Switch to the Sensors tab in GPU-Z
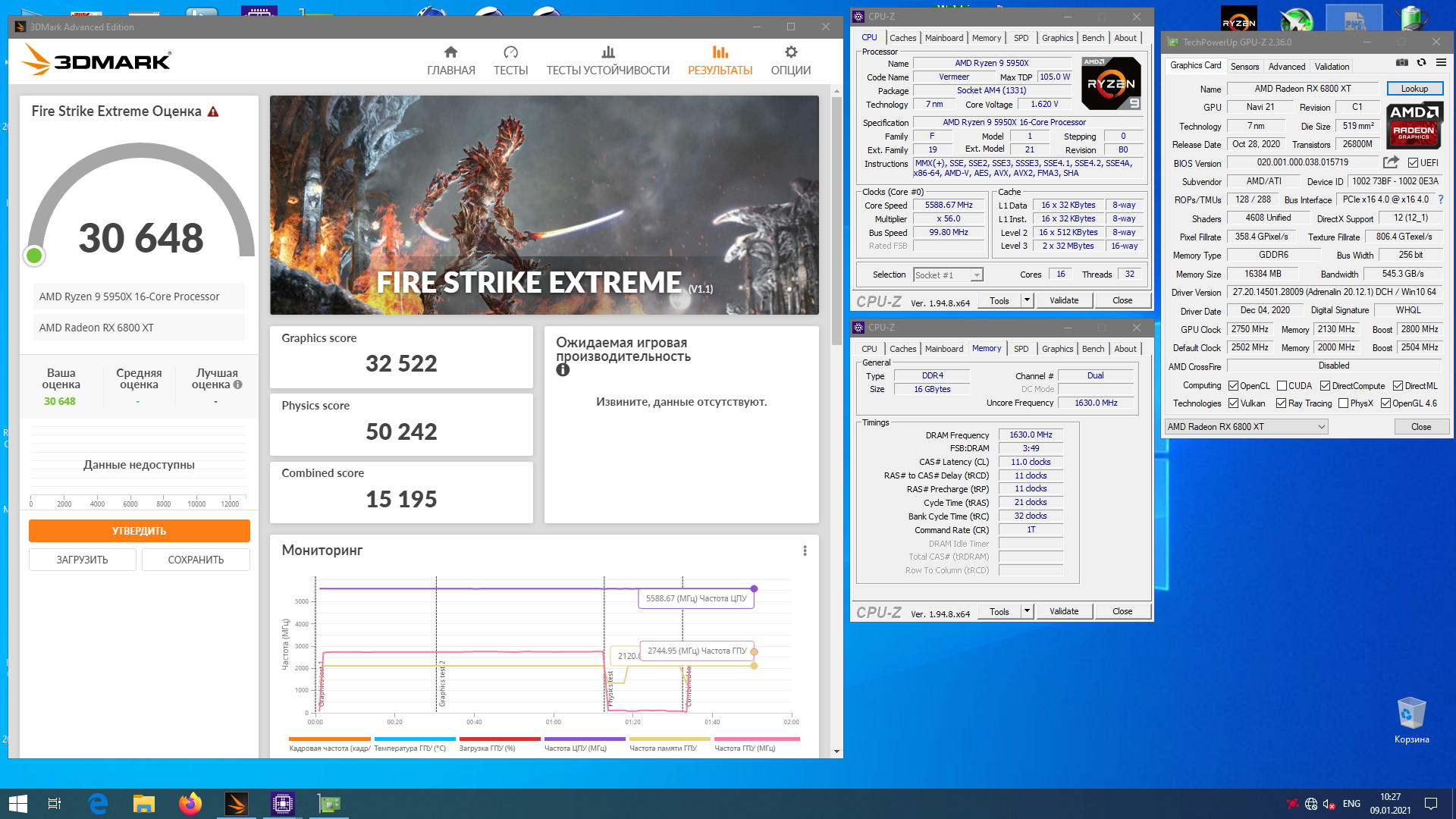Screen dimensions: 1456x819 (1244, 67)
